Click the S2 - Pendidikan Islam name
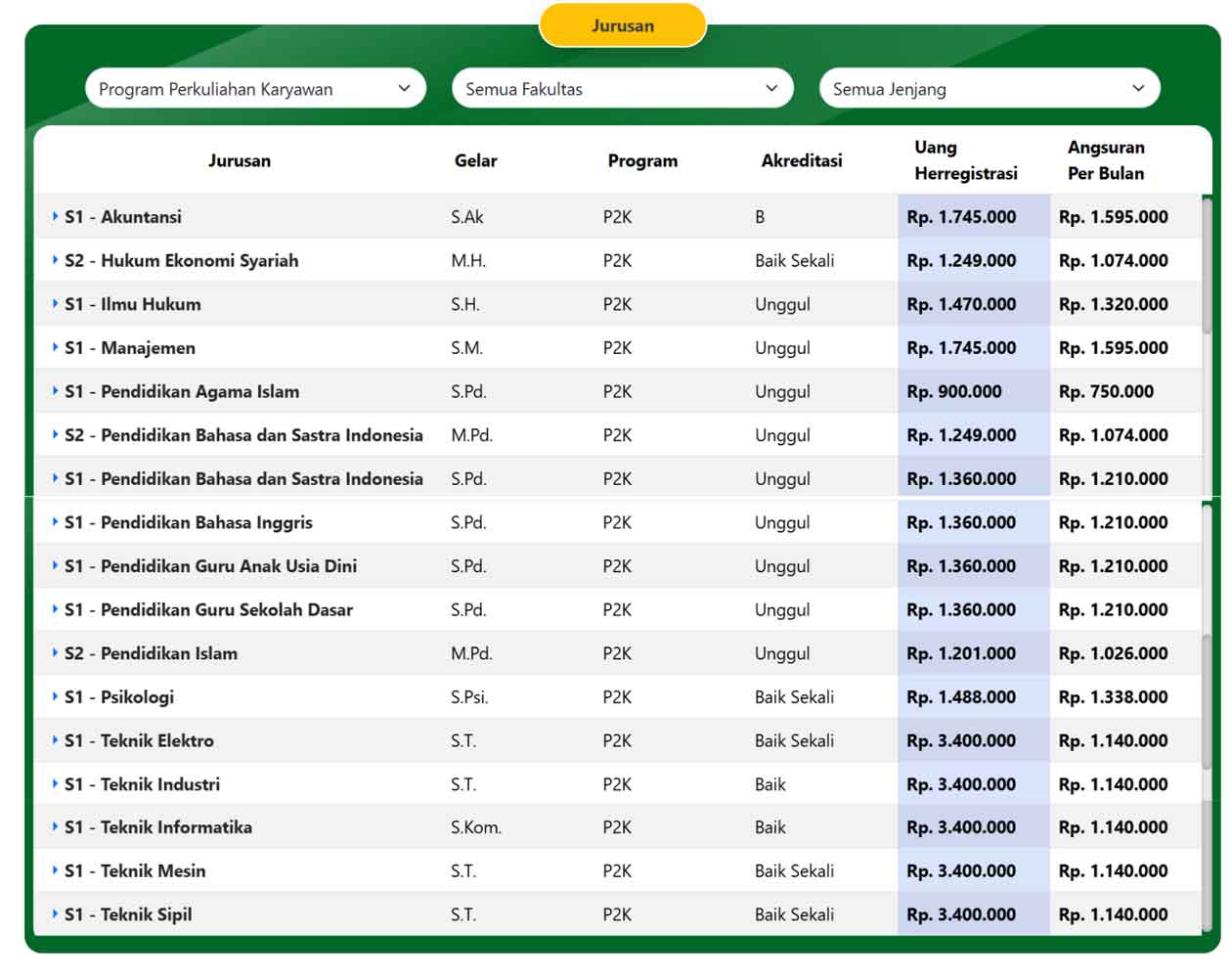 152,653
